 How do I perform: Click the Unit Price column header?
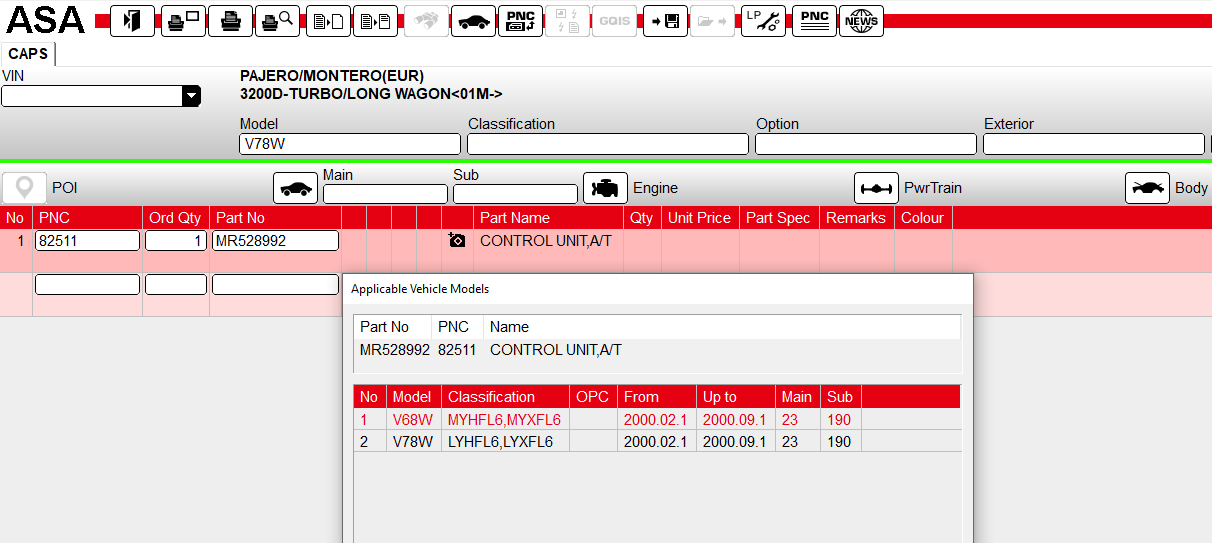tap(700, 218)
